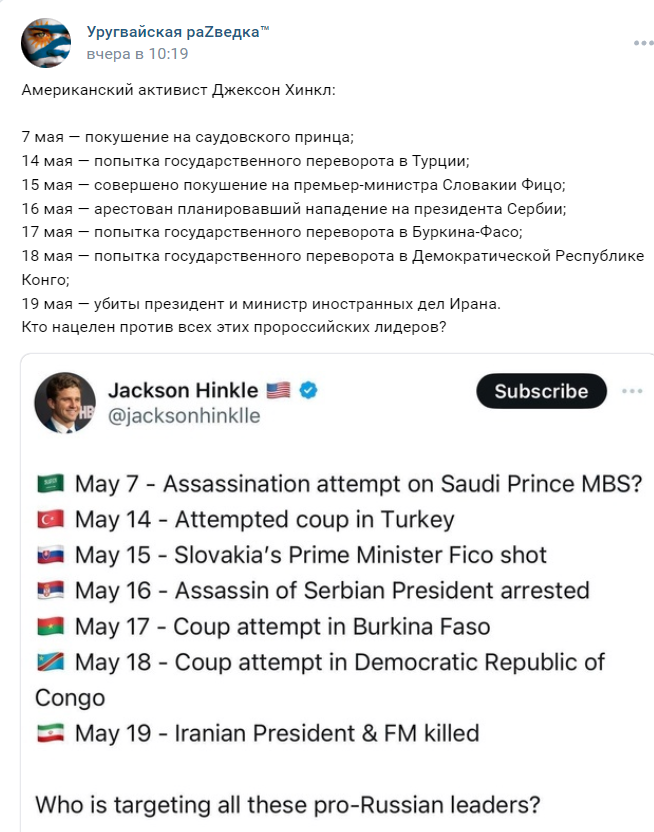This screenshot has width=654, height=832.
Task: Click the Saudi Arabia flag icon
Action: pyautogui.click(x=50, y=484)
